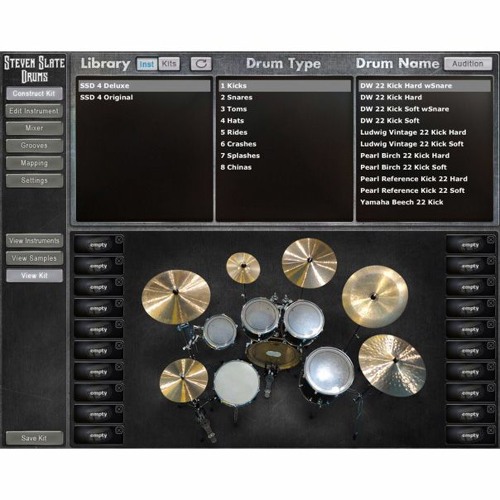Click the small splash cymbal at top of kit

[x=243, y=268]
